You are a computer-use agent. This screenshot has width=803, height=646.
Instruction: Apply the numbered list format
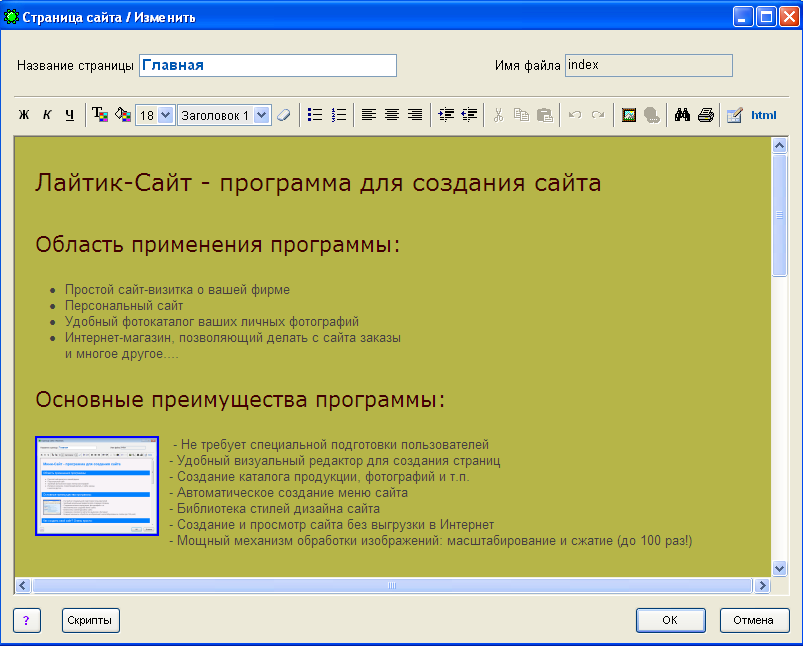pos(339,114)
